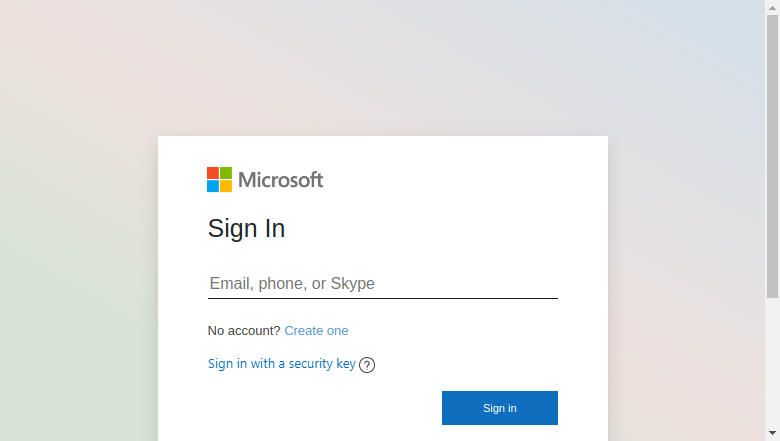Click the underline beneath the email field

click(383, 298)
